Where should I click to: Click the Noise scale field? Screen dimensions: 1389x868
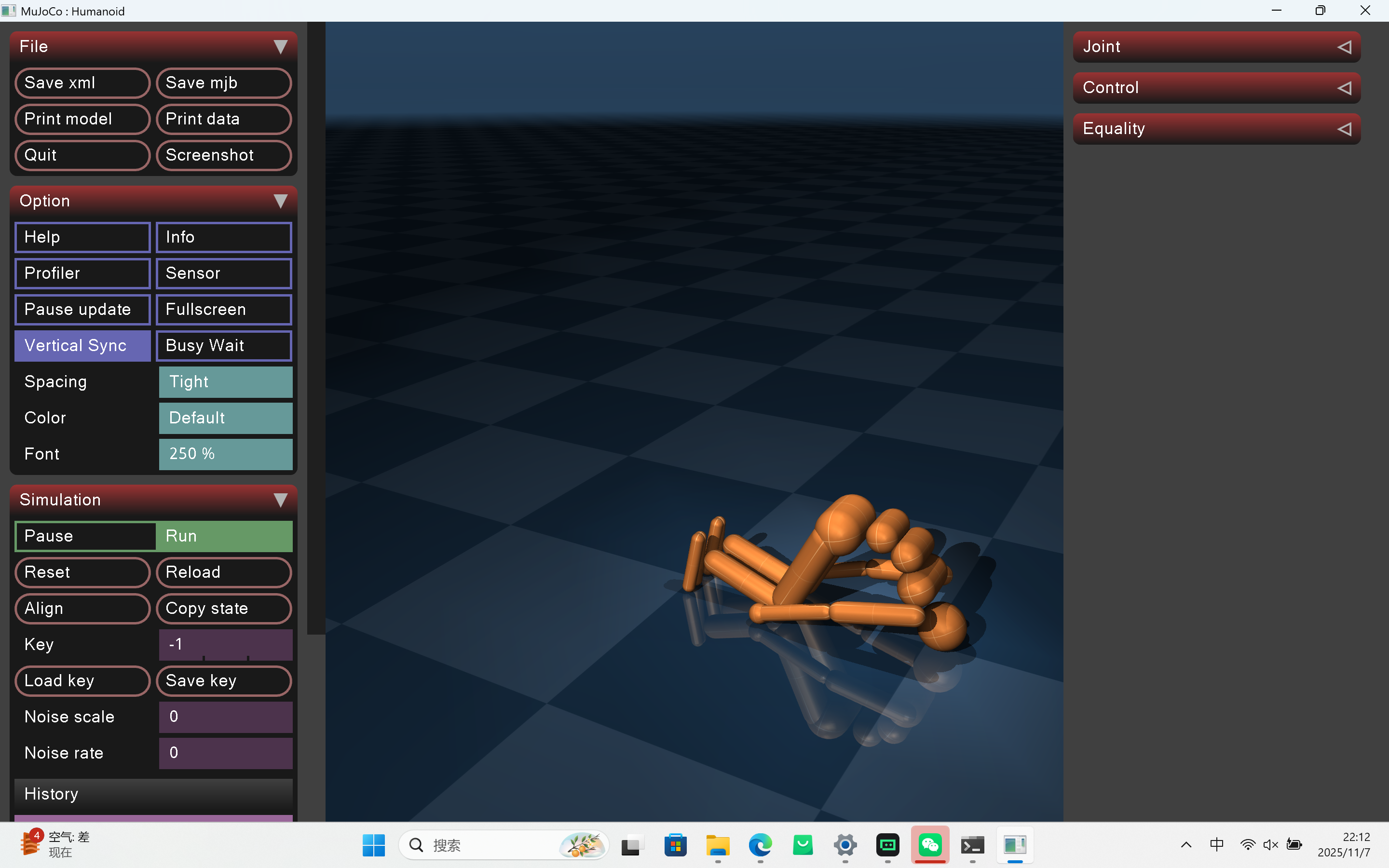[x=225, y=717]
